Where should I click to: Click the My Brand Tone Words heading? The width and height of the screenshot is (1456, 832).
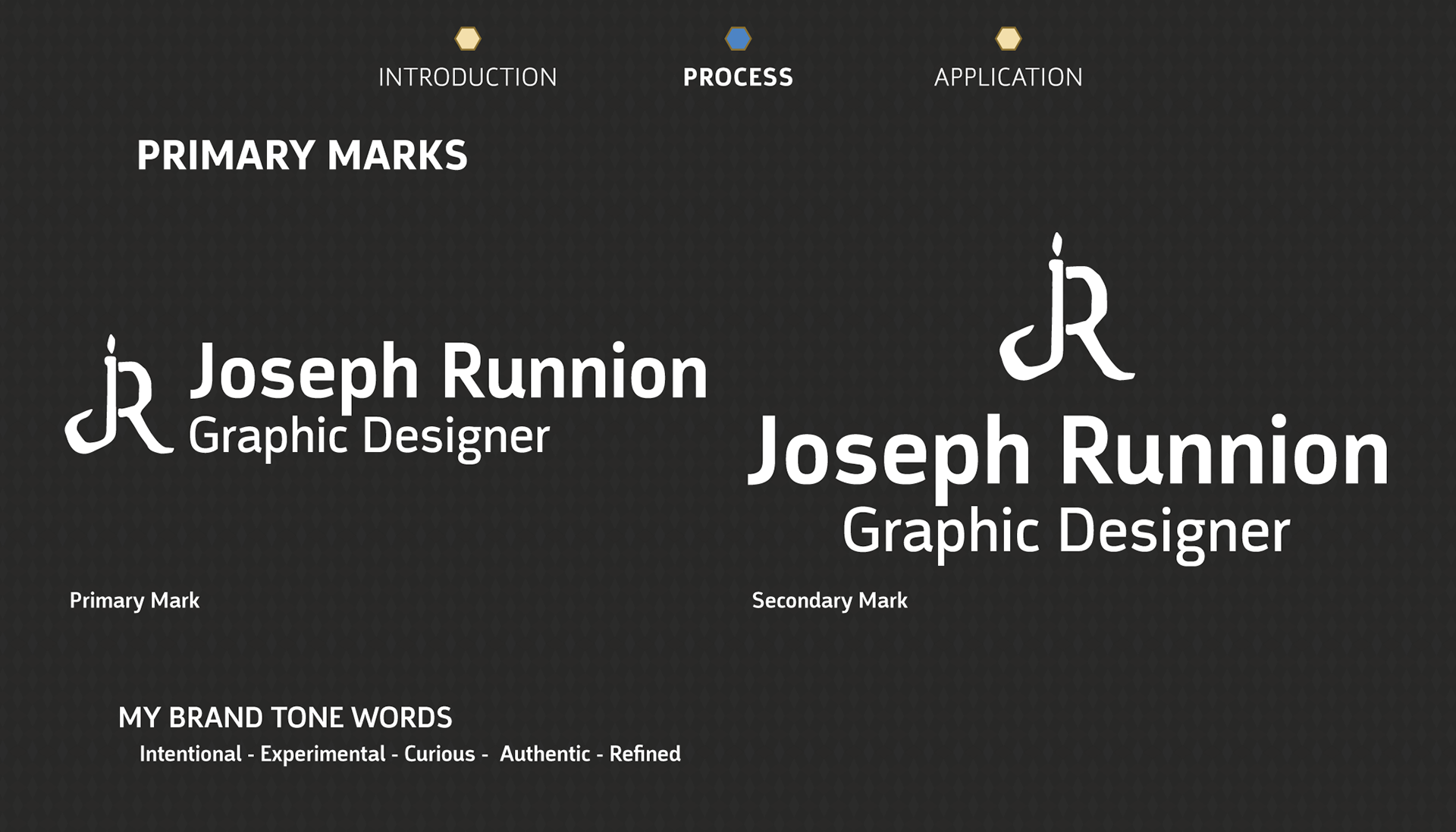coord(285,717)
